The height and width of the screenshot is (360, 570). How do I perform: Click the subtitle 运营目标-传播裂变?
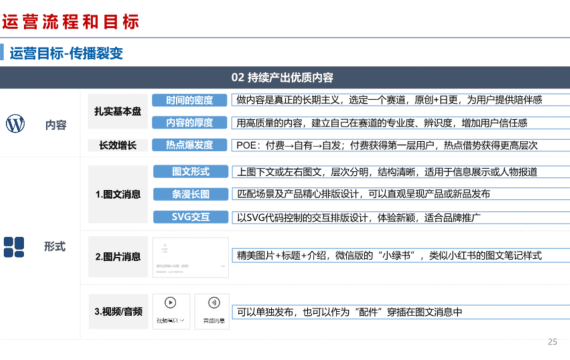point(66,53)
